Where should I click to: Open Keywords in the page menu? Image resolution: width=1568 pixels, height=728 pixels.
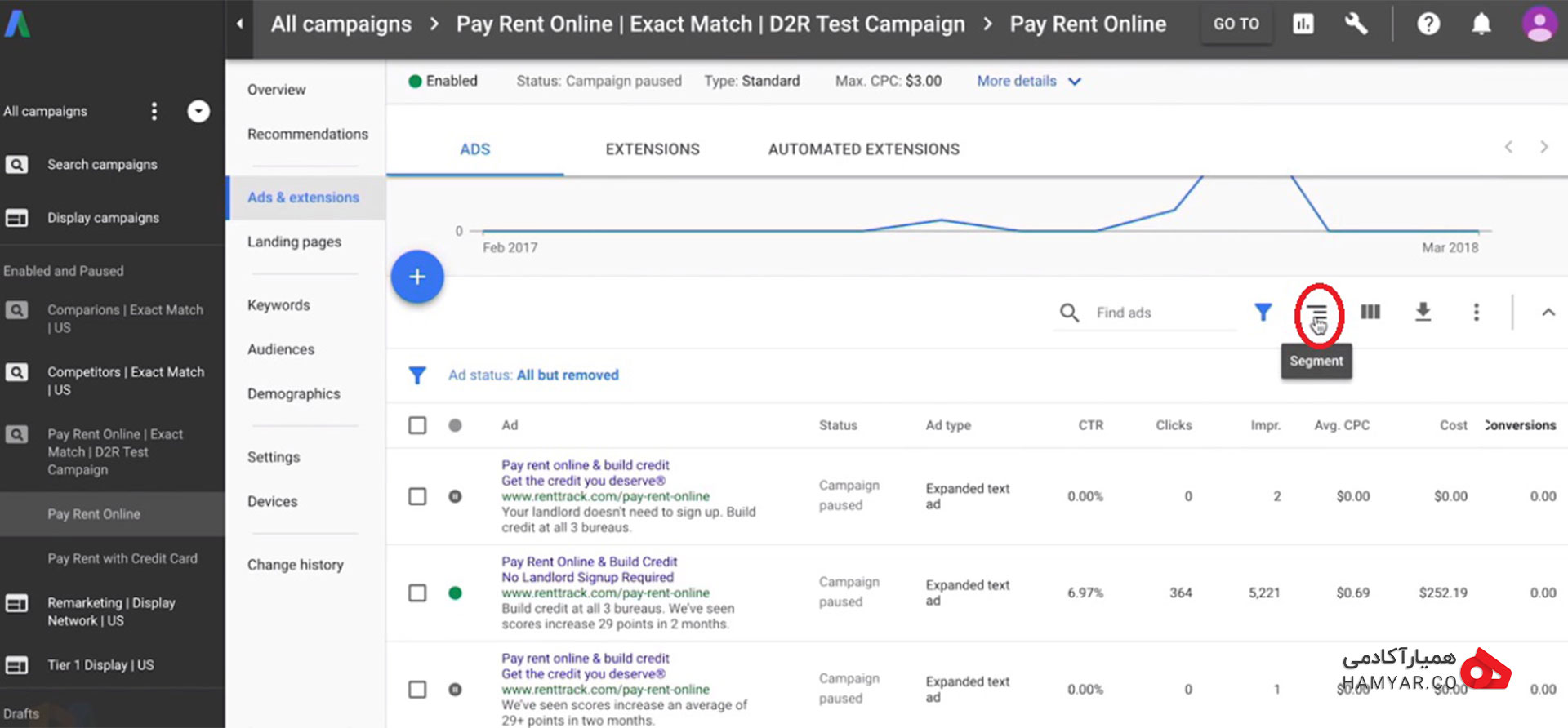278,305
